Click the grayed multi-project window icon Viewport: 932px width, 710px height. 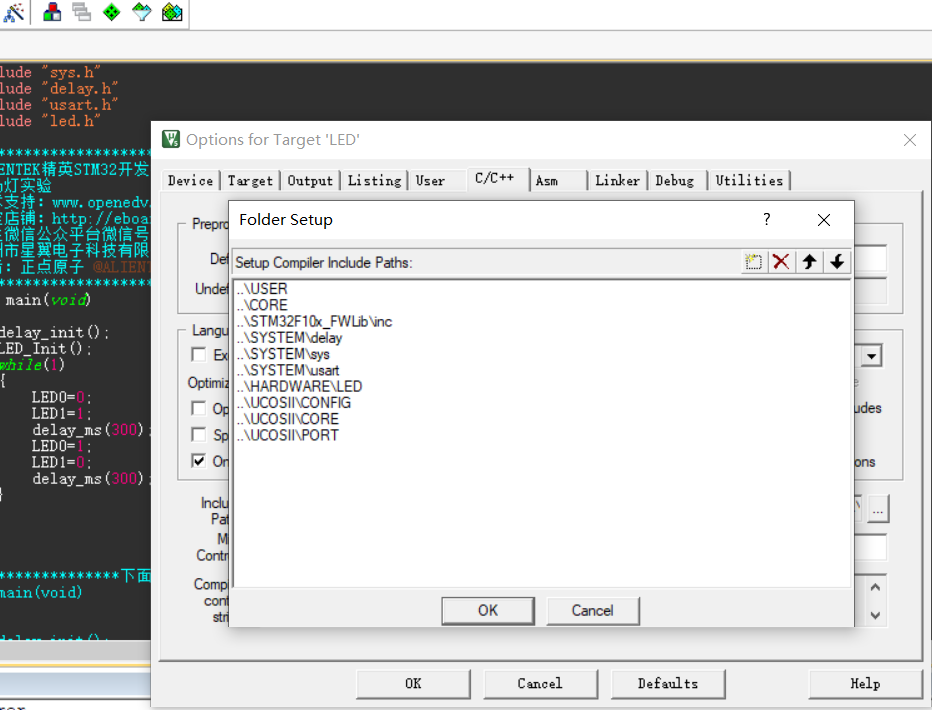click(x=81, y=12)
